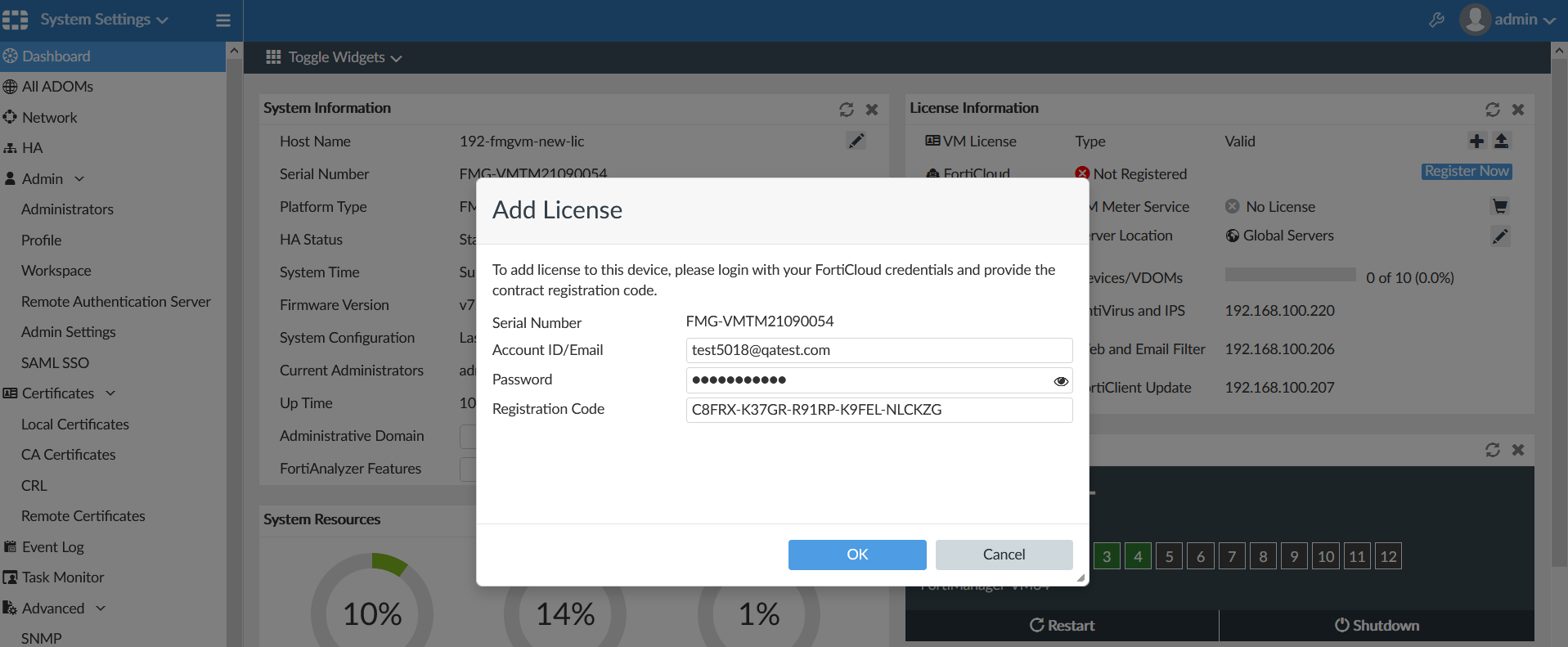Viewport: 1568px width, 647px height.
Task: Click the wrench tools icon in header
Action: 1436,20
